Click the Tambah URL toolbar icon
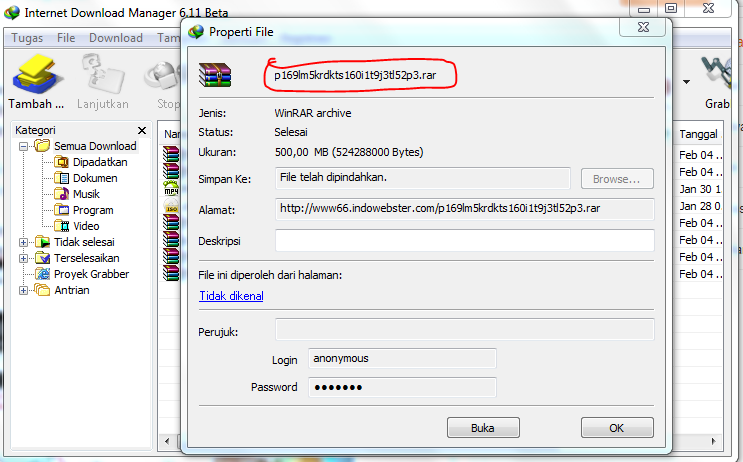 point(36,74)
